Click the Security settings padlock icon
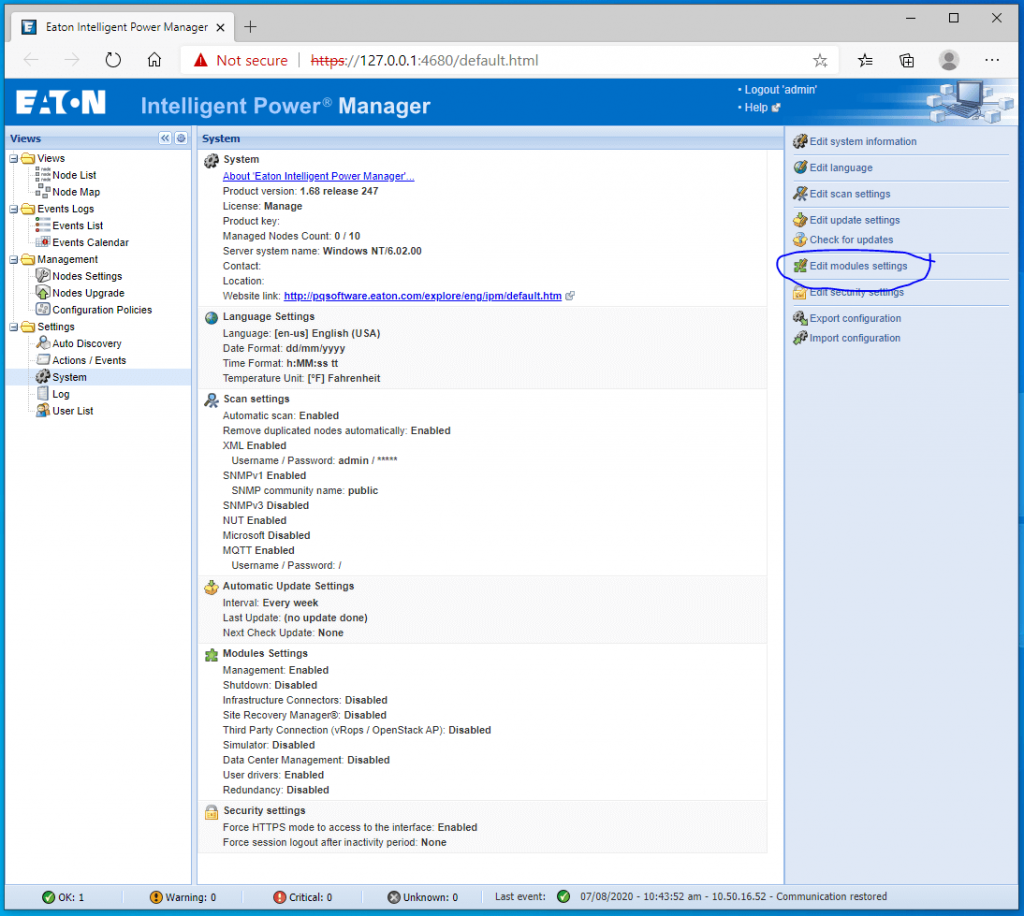 coord(211,812)
